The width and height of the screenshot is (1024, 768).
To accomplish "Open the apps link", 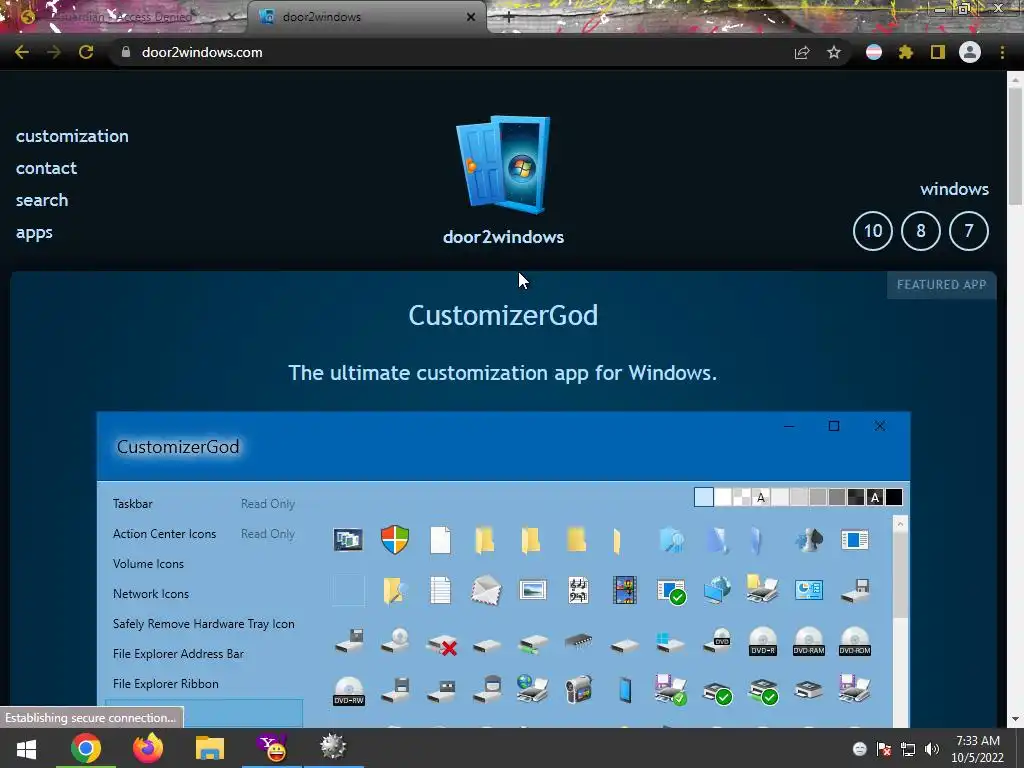I will click(34, 232).
